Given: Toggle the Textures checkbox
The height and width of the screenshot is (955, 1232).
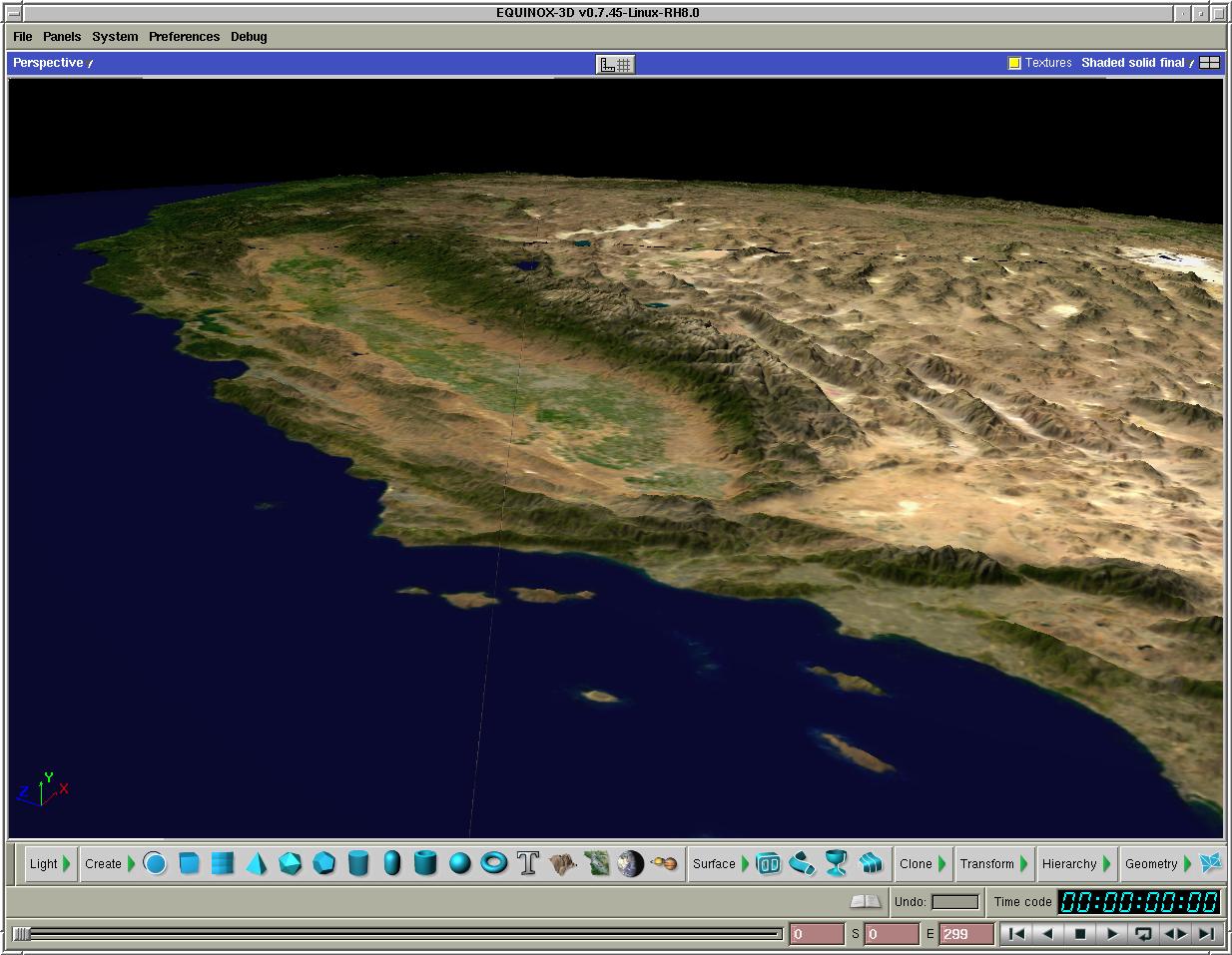Looking at the screenshot, I should pyautogui.click(x=1014, y=63).
